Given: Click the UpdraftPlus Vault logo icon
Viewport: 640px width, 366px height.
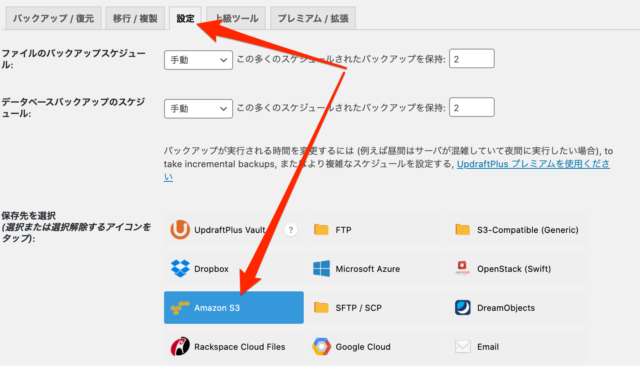Looking at the screenshot, I should [180, 230].
